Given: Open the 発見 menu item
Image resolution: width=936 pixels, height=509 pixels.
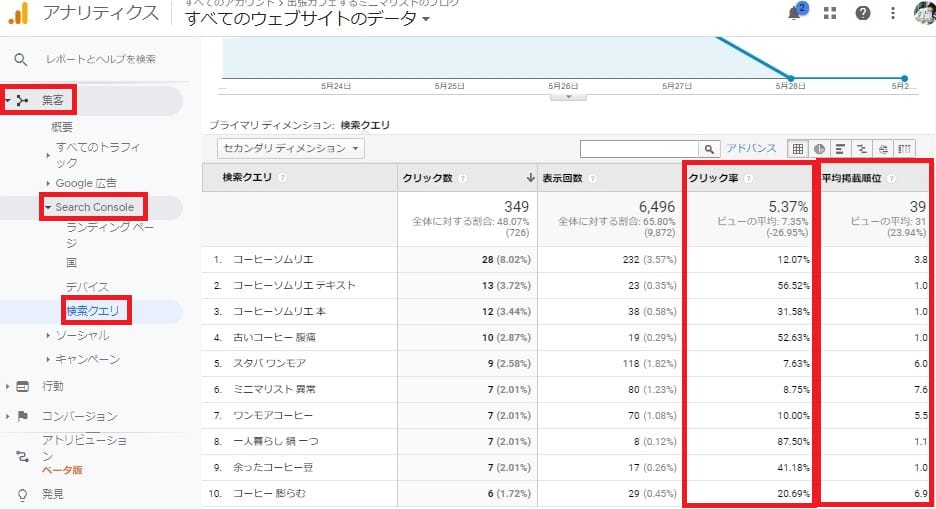Looking at the screenshot, I should tap(53, 494).
